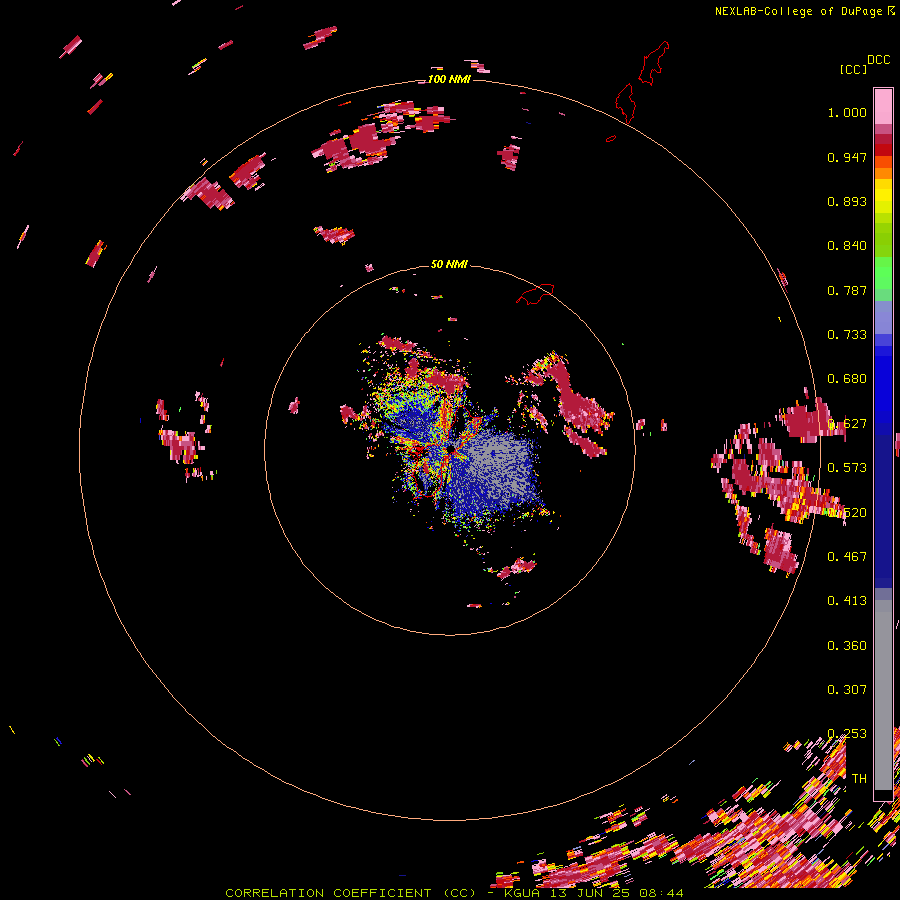Click the 0.307 scale value

pyautogui.click(x=847, y=690)
